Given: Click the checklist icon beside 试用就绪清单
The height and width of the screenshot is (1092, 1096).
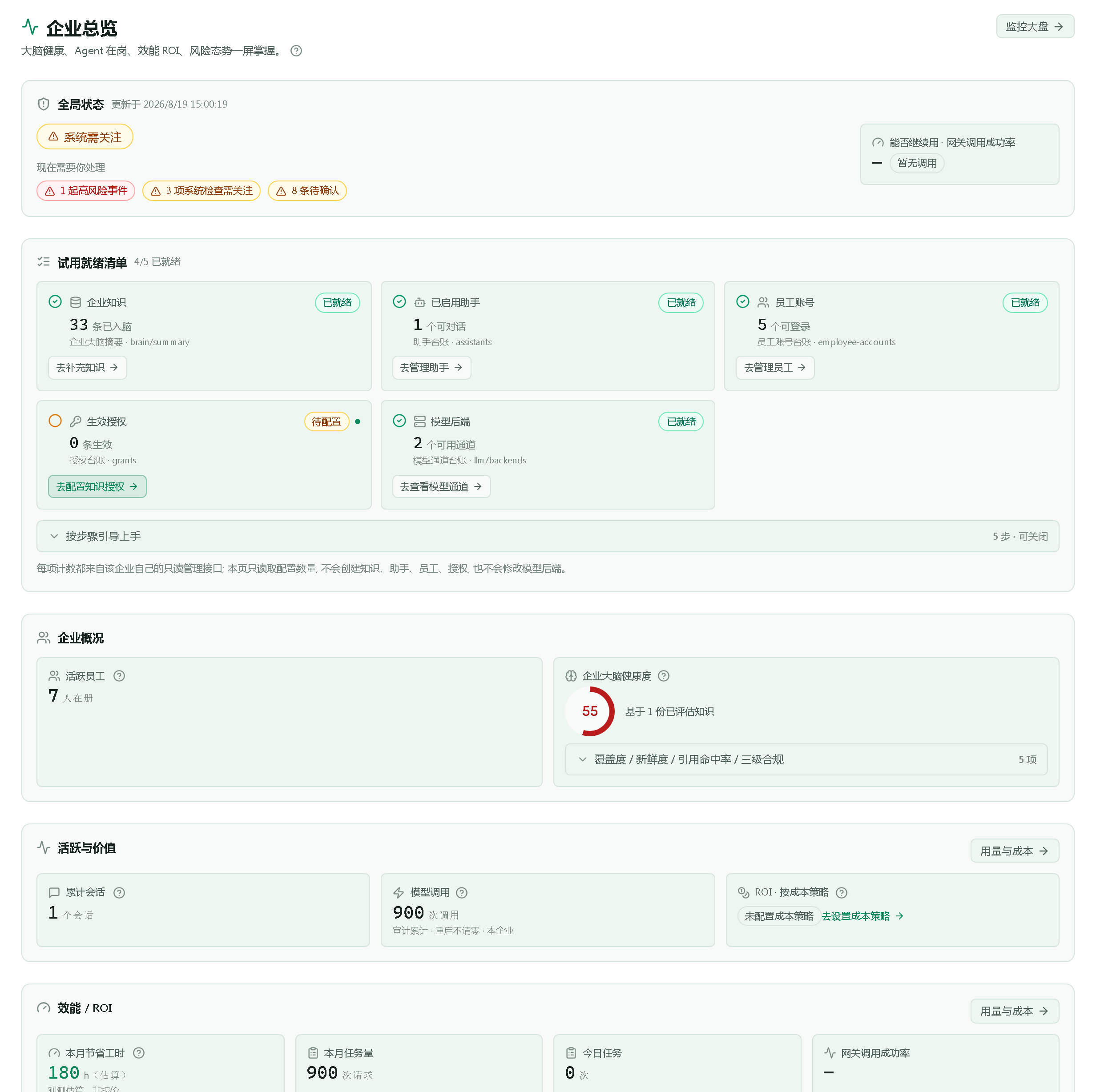Looking at the screenshot, I should click(44, 261).
